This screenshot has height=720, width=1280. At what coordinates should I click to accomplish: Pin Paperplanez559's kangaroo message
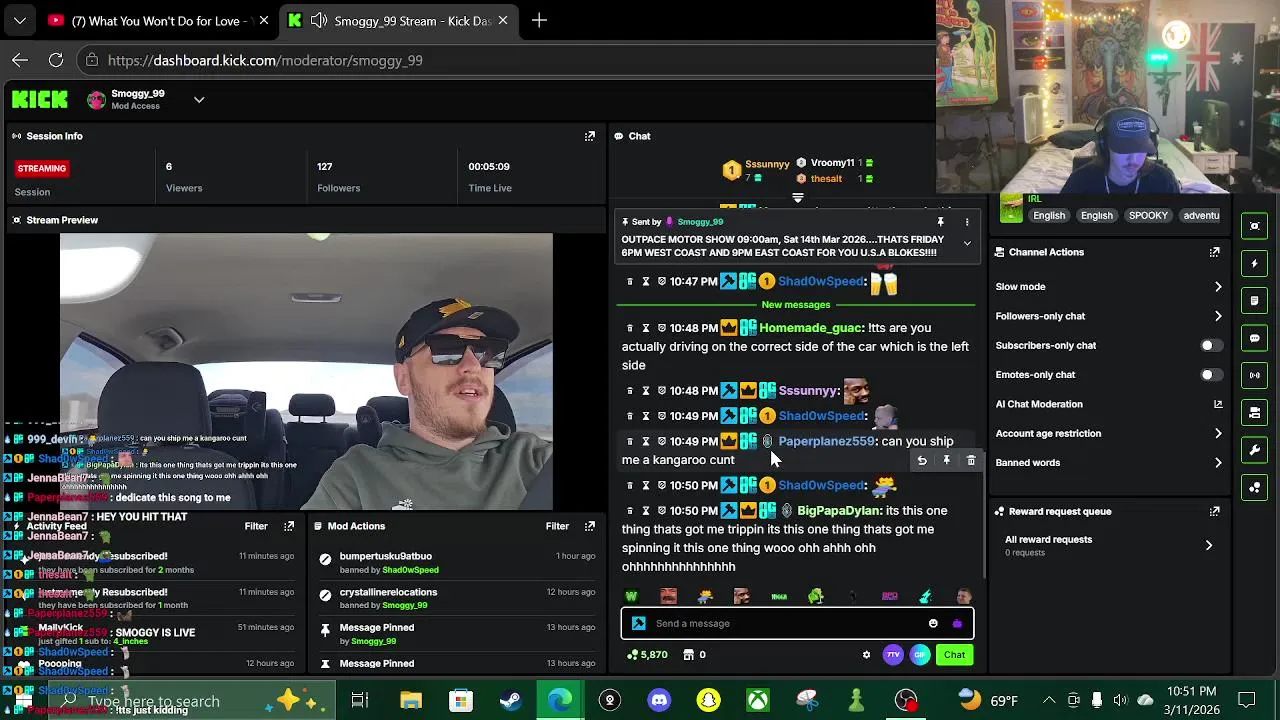pos(946,461)
